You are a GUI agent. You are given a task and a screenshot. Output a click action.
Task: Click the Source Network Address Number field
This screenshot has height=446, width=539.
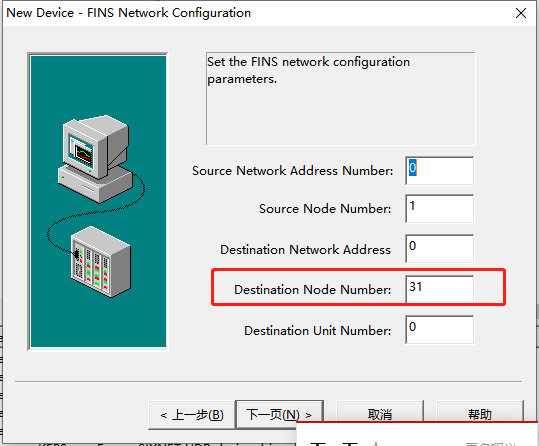tap(439, 171)
